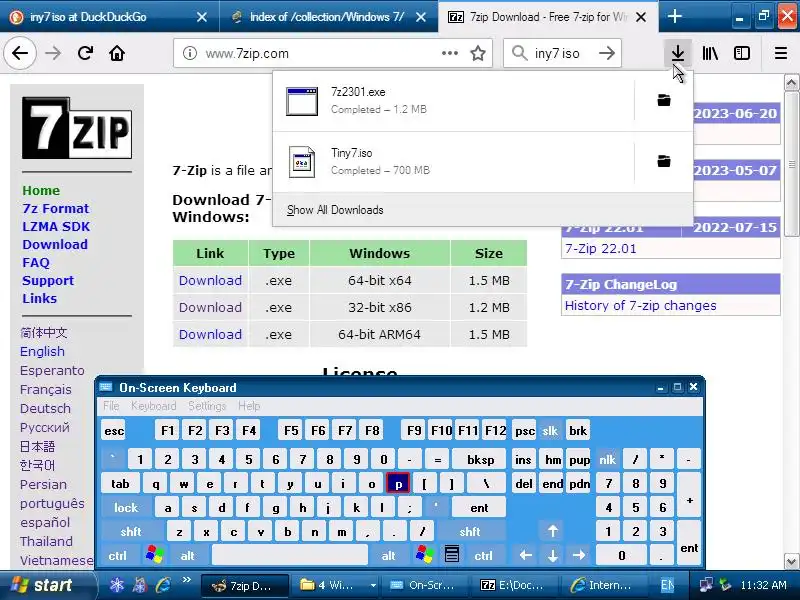This screenshot has width=800, height=600.
Task: Select Deutsch language link
Action: tap(45, 409)
